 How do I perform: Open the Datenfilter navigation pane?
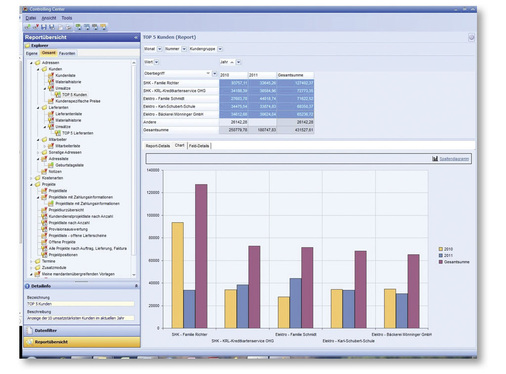pyautogui.click(x=82, y=330)
